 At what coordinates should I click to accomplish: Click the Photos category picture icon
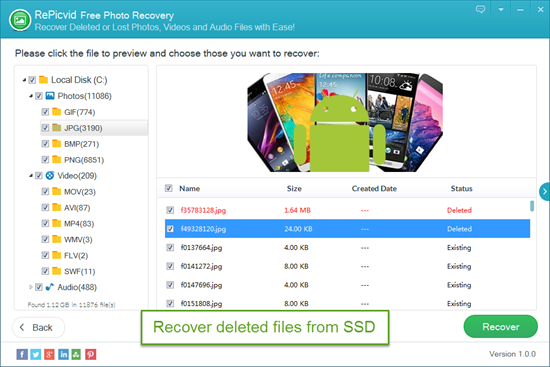point(50,95)
